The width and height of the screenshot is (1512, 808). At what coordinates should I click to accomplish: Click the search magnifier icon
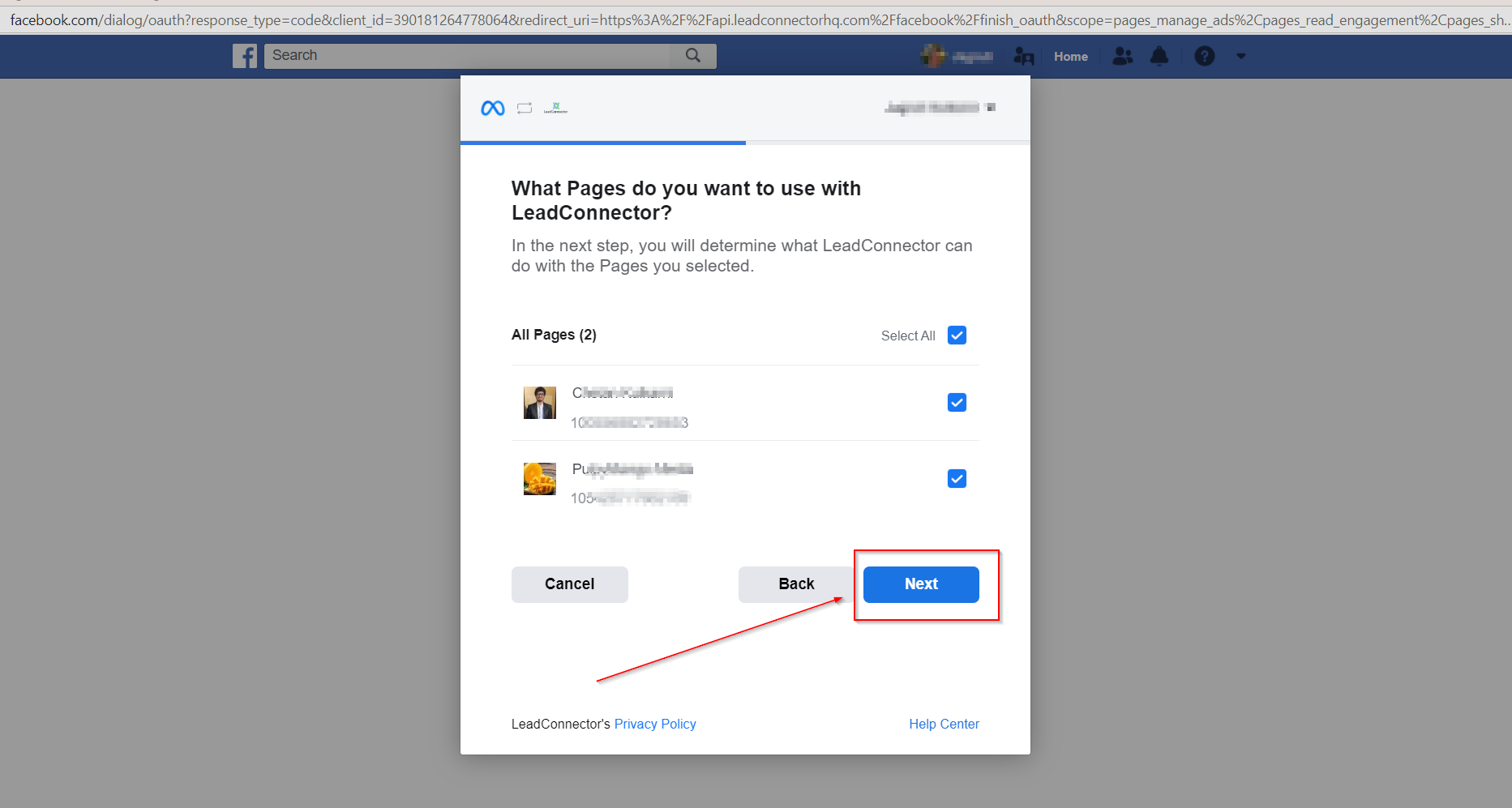692,55
